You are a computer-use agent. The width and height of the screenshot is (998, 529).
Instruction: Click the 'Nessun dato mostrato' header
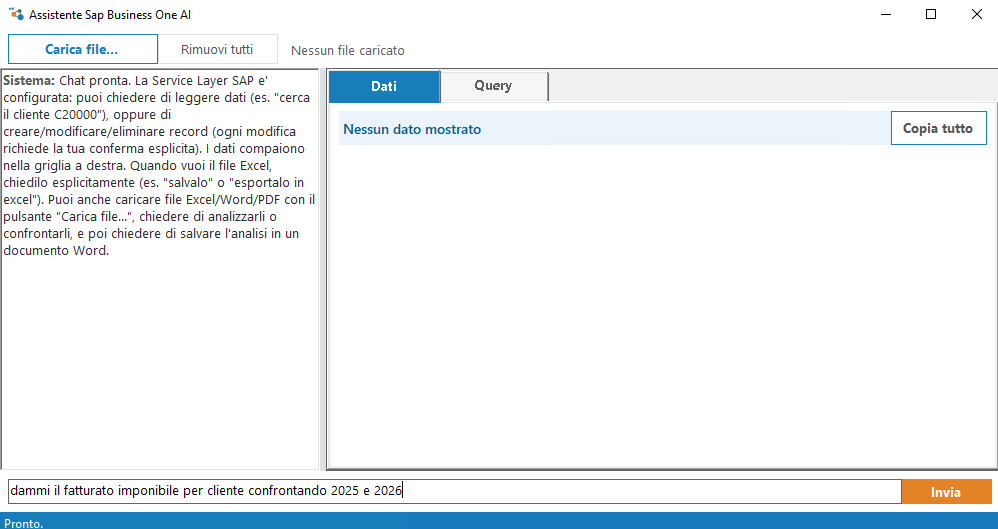412,129
